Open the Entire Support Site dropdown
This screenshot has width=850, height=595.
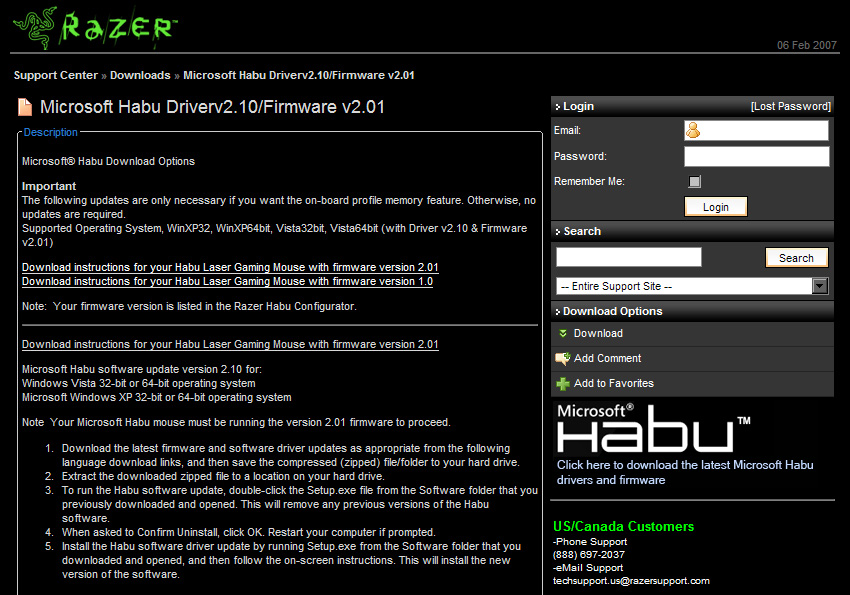pos(692,286)
